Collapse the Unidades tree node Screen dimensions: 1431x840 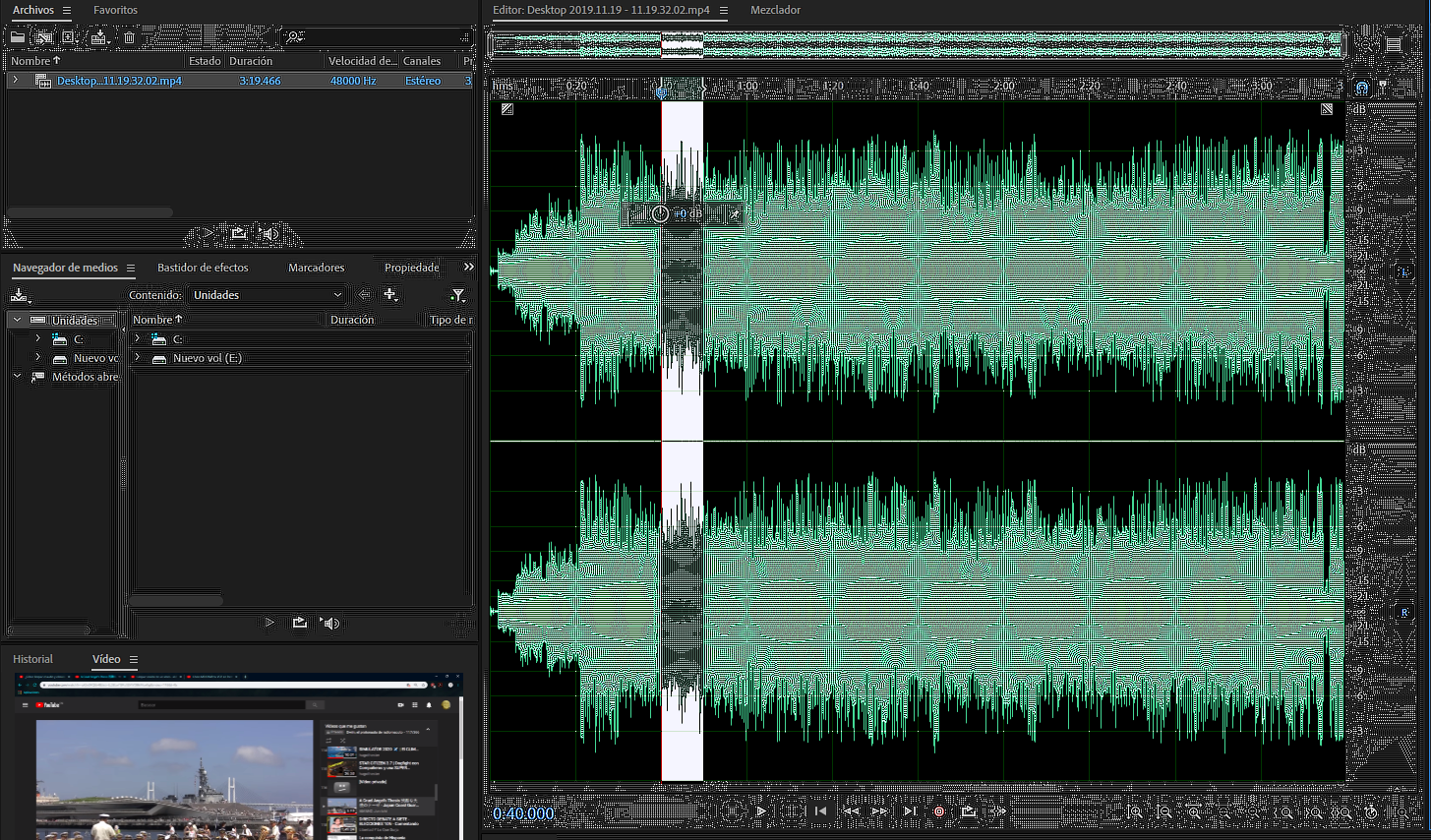18,320
